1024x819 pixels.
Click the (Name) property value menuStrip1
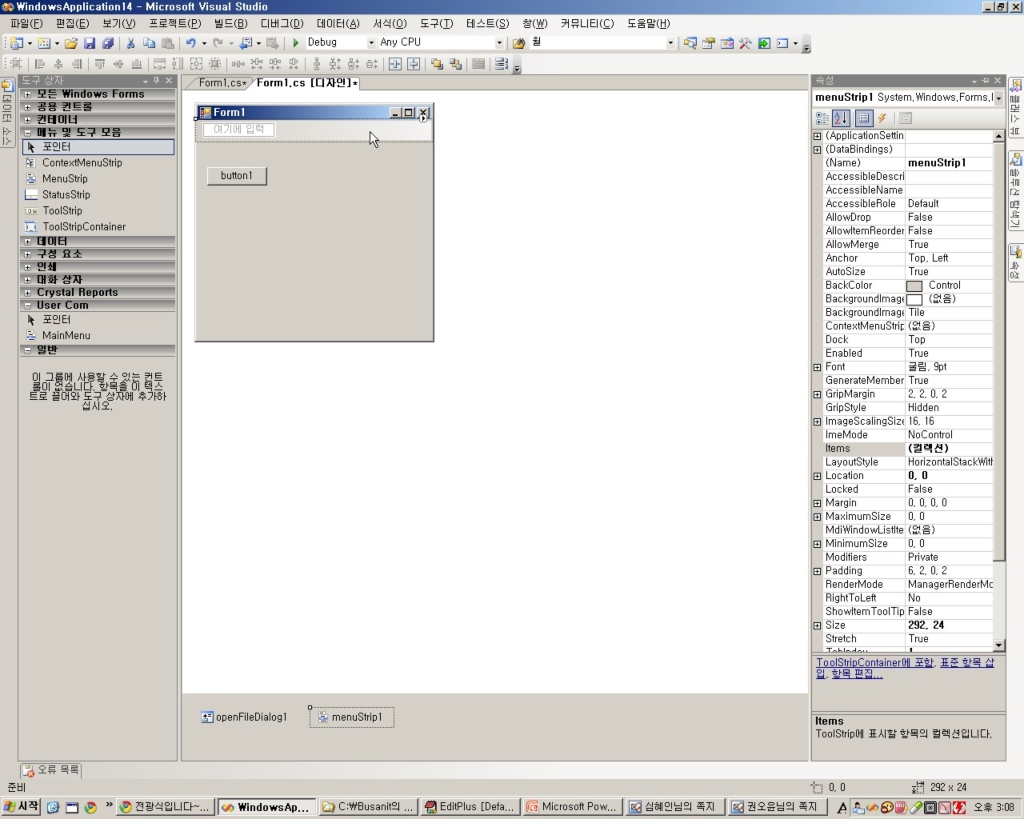[x=949, y=163]
